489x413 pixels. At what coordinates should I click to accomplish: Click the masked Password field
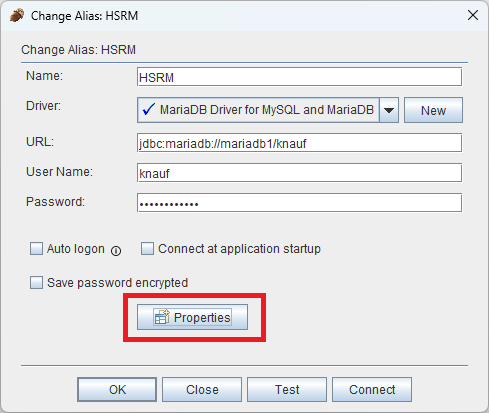coord(299,203)
